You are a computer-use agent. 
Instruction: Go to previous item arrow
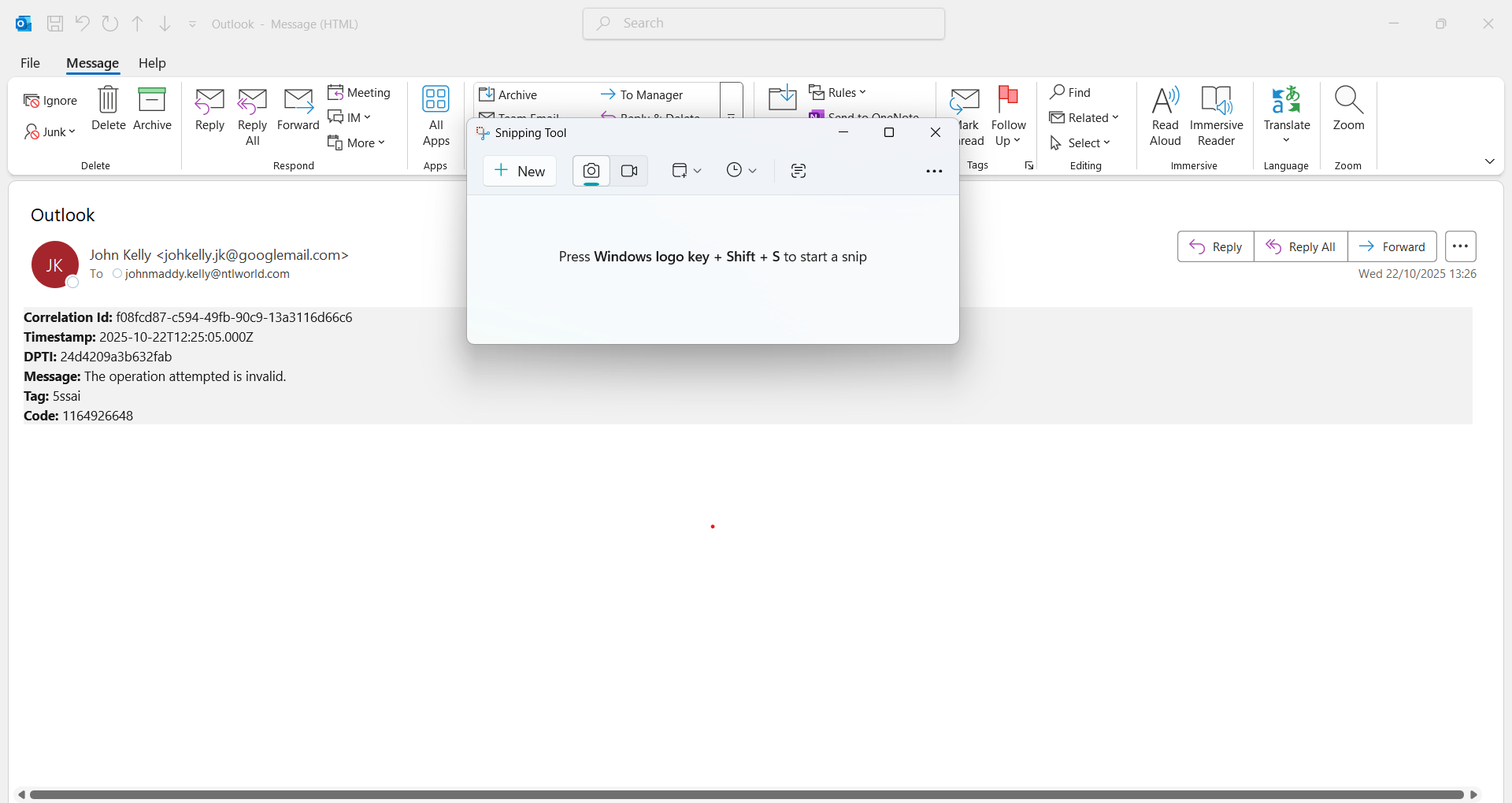pos(138,24)
